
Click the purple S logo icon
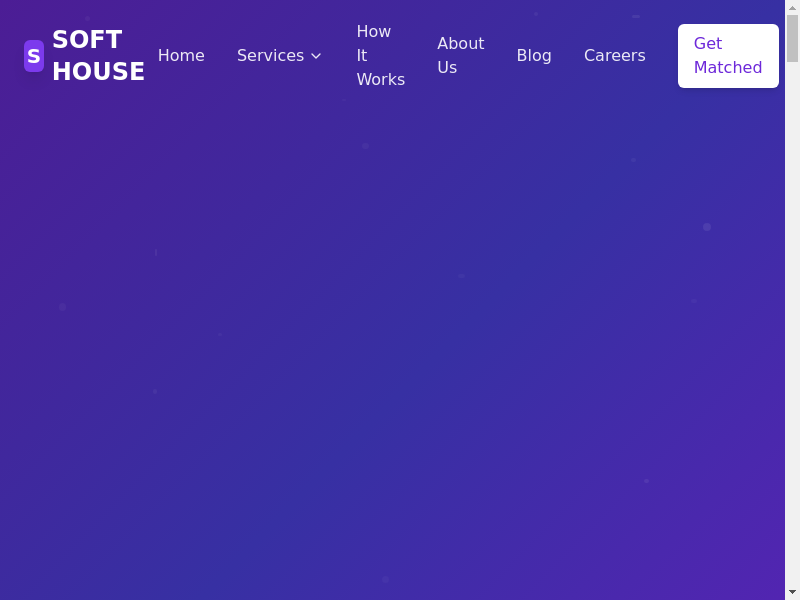(x=34, y=56)
